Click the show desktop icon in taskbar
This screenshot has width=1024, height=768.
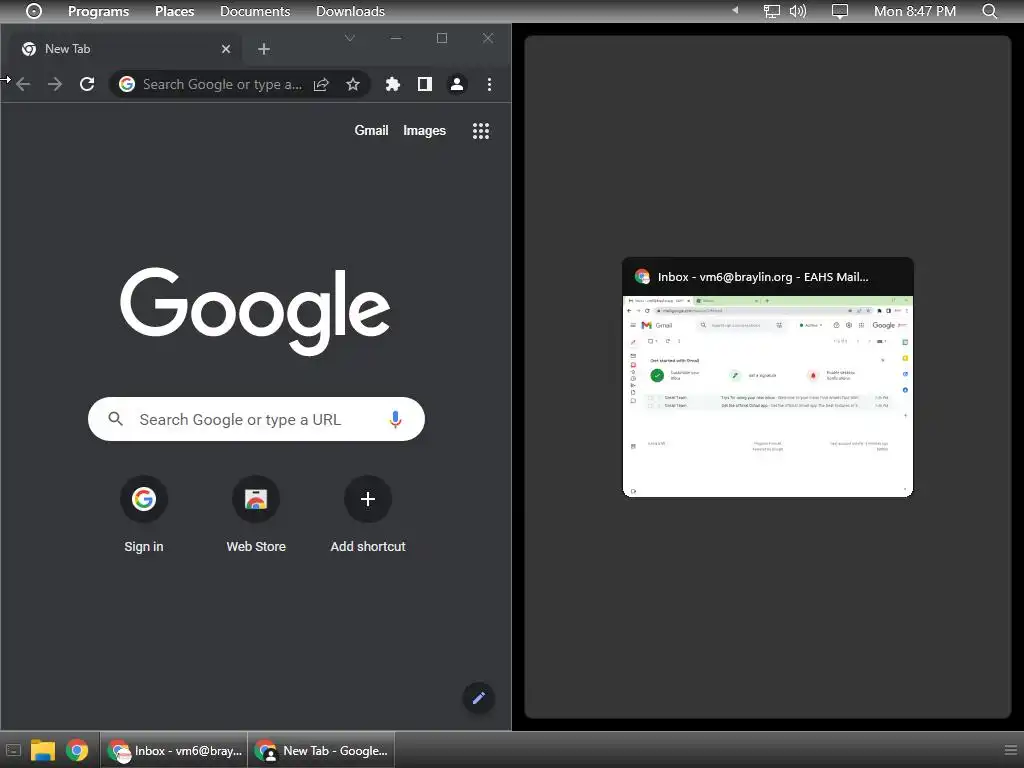(13, 751)
